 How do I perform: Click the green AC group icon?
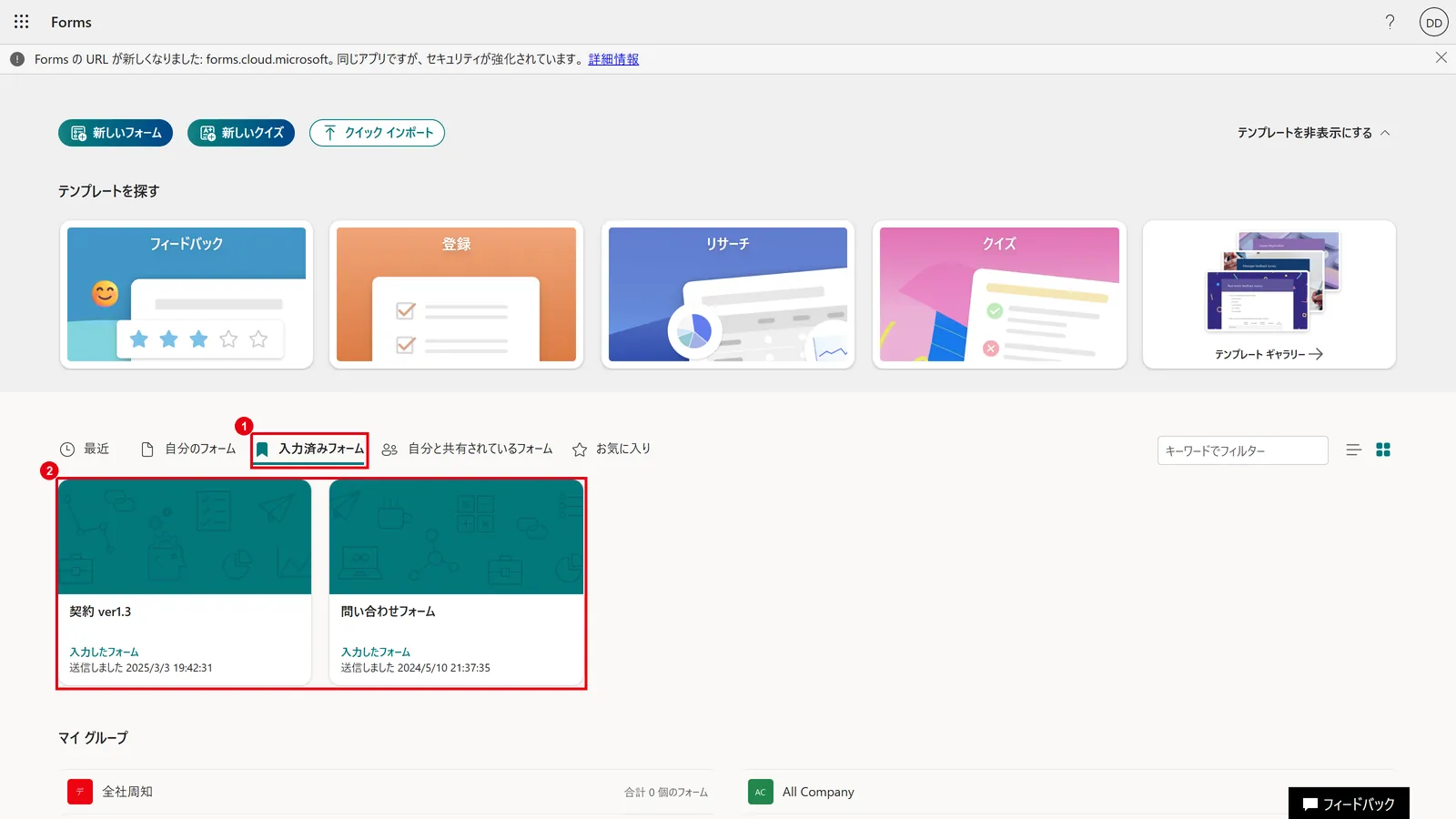point(761,792)
